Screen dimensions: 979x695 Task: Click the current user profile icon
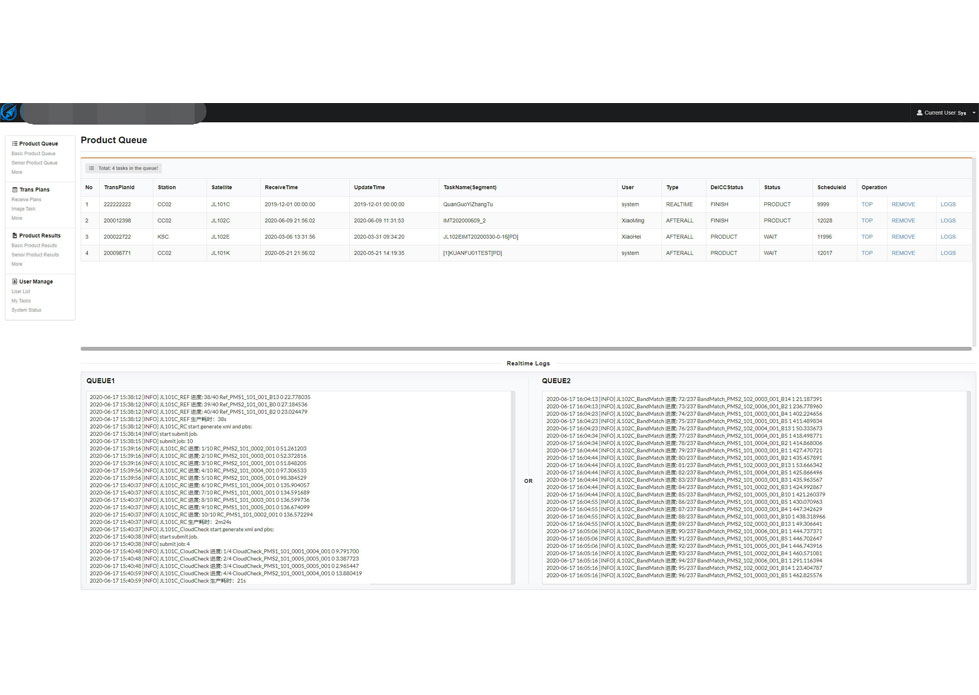[x=919, y=113]
